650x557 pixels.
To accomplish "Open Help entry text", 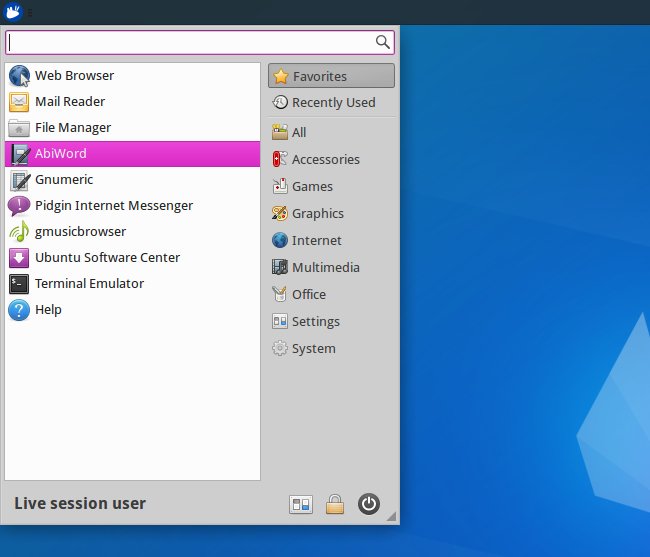I will (x=49, y=310).
